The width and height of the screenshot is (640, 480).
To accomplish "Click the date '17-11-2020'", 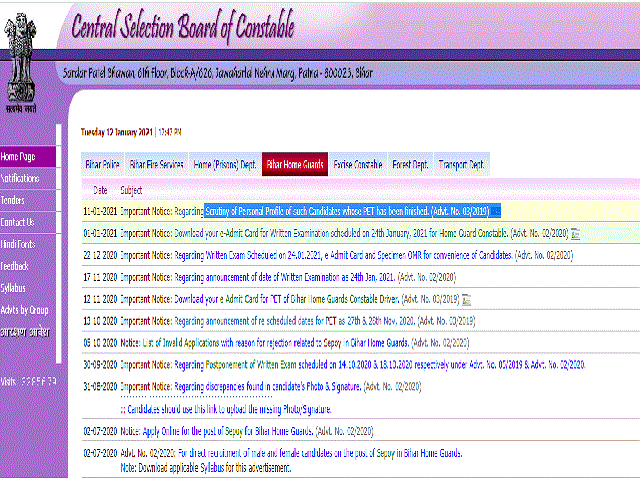I will pos(100,278).
